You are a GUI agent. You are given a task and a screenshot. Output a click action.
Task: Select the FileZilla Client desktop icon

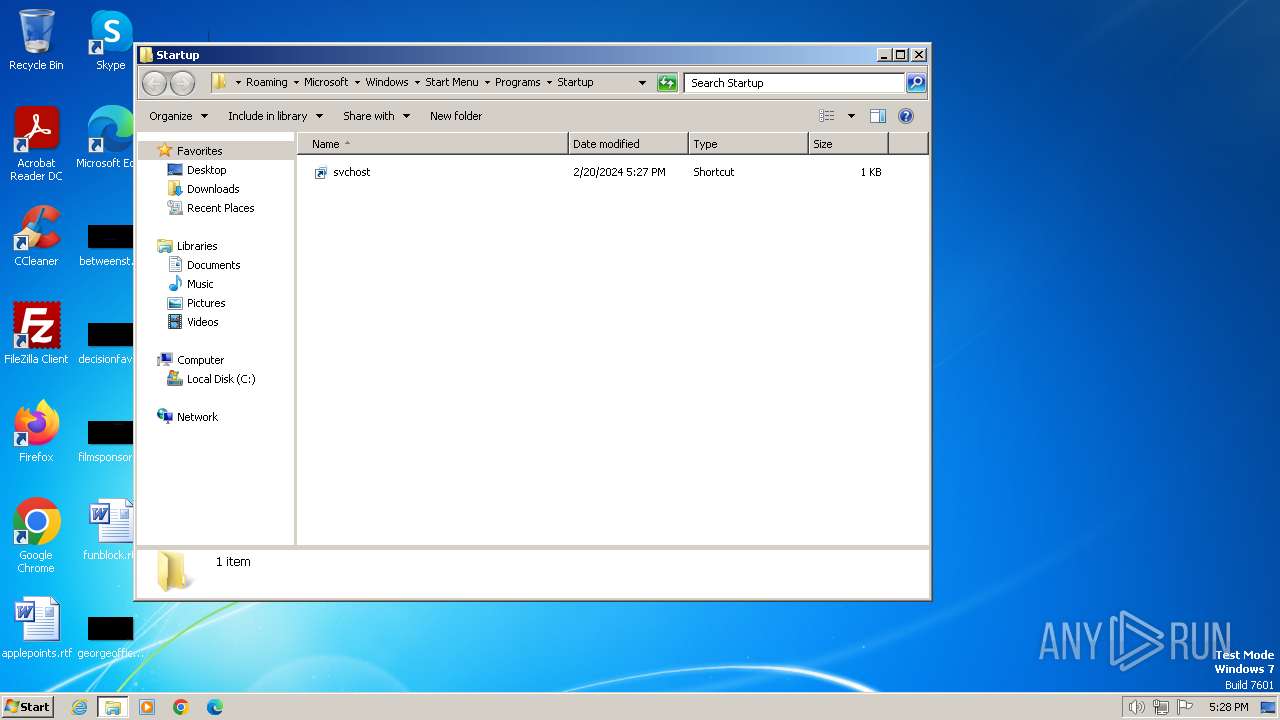(36, 334)
